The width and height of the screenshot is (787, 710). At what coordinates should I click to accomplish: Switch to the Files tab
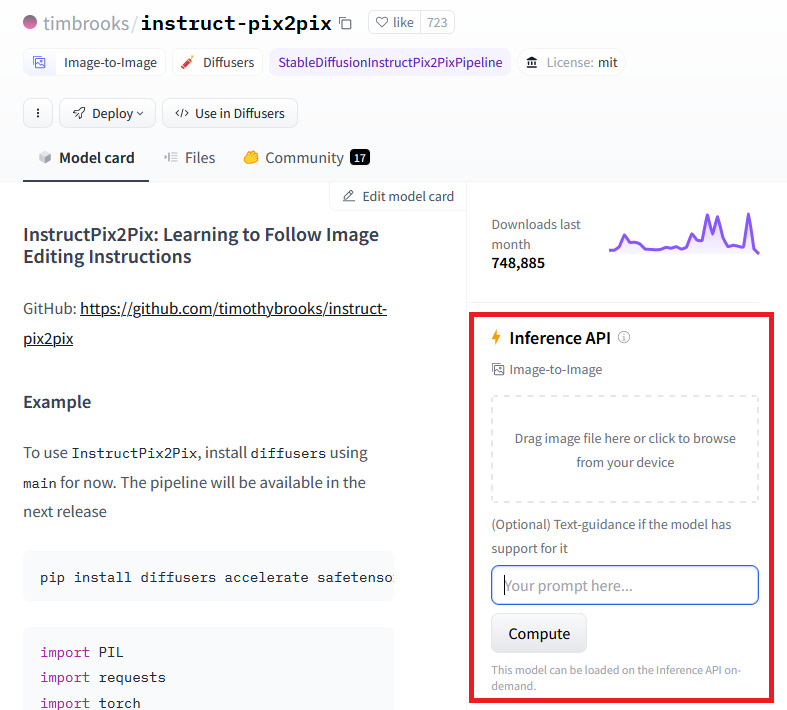tap(189, 158)
